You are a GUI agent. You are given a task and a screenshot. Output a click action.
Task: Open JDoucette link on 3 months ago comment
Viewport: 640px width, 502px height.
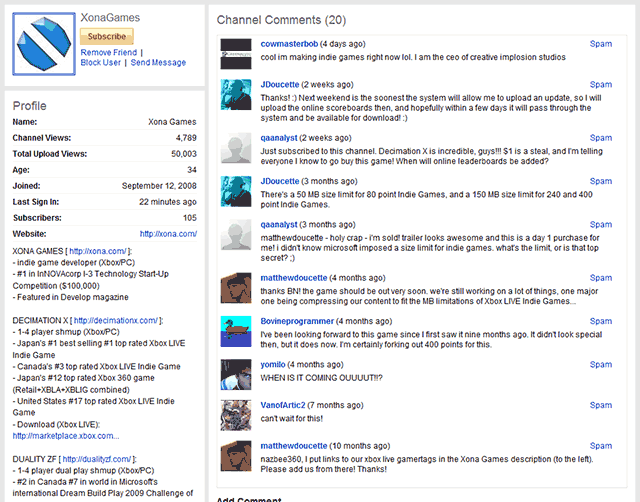(280, 181)
